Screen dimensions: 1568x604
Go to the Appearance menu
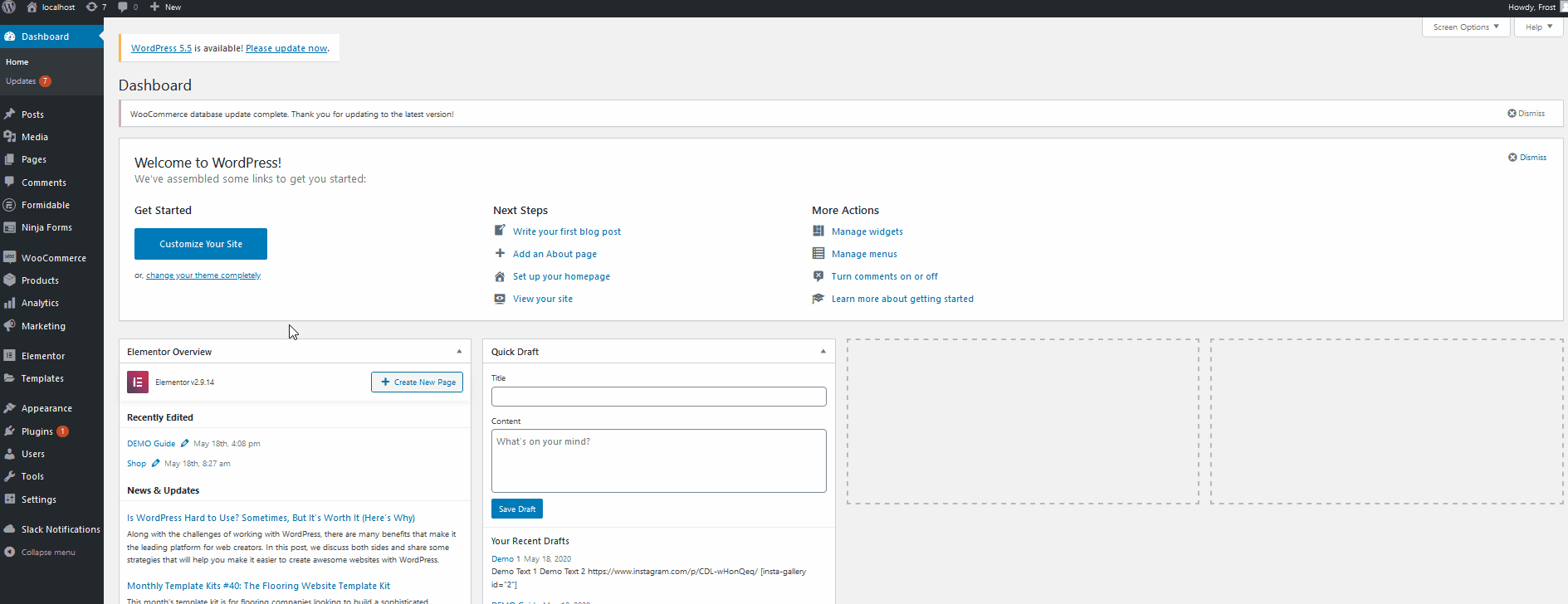(46, 408)
